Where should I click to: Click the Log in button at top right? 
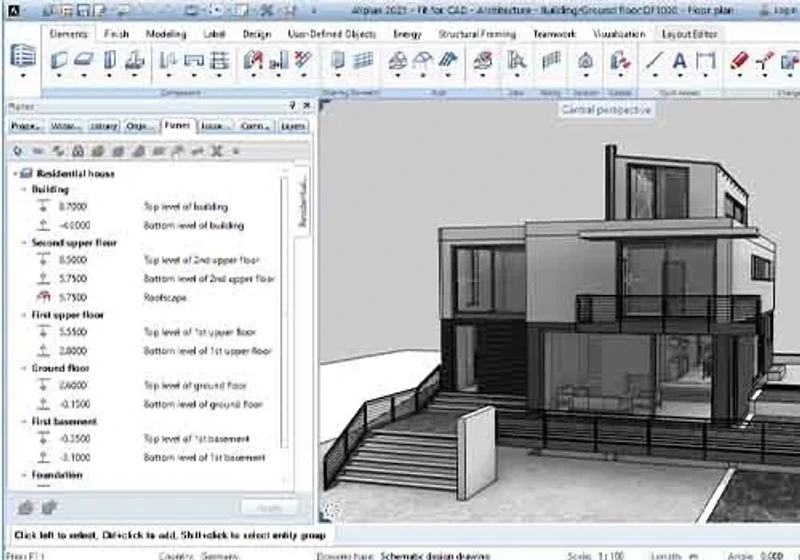coord(778,10)
